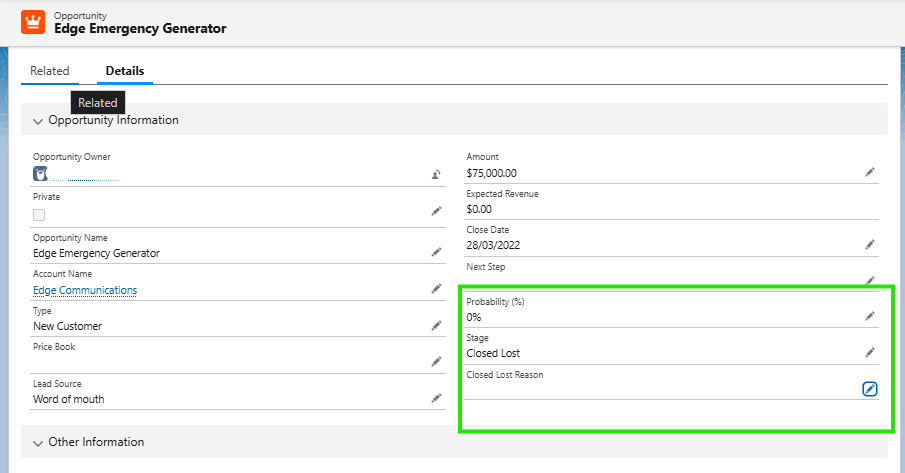The image size is (905, 473).
Task: Select the Details tab
Action: point(125,71)
